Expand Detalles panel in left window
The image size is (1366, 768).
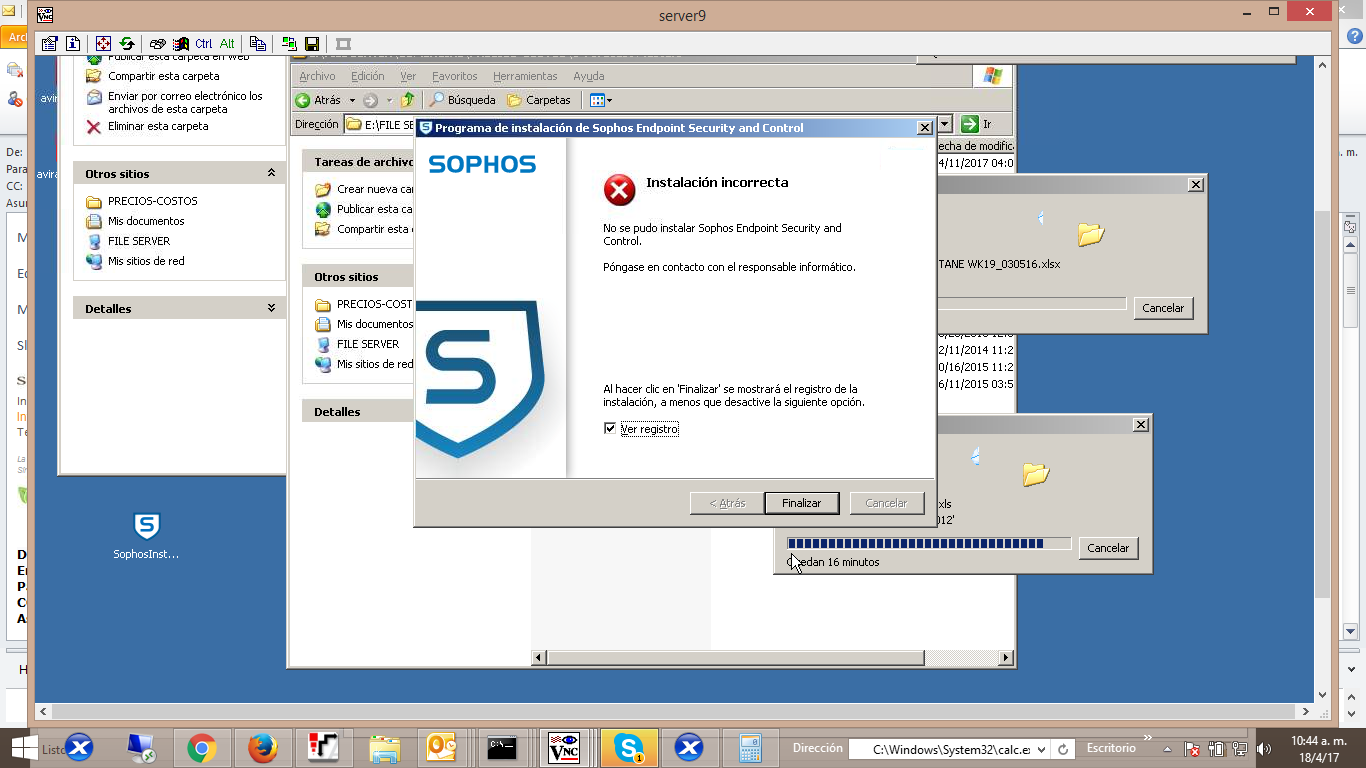pos(271,308)
